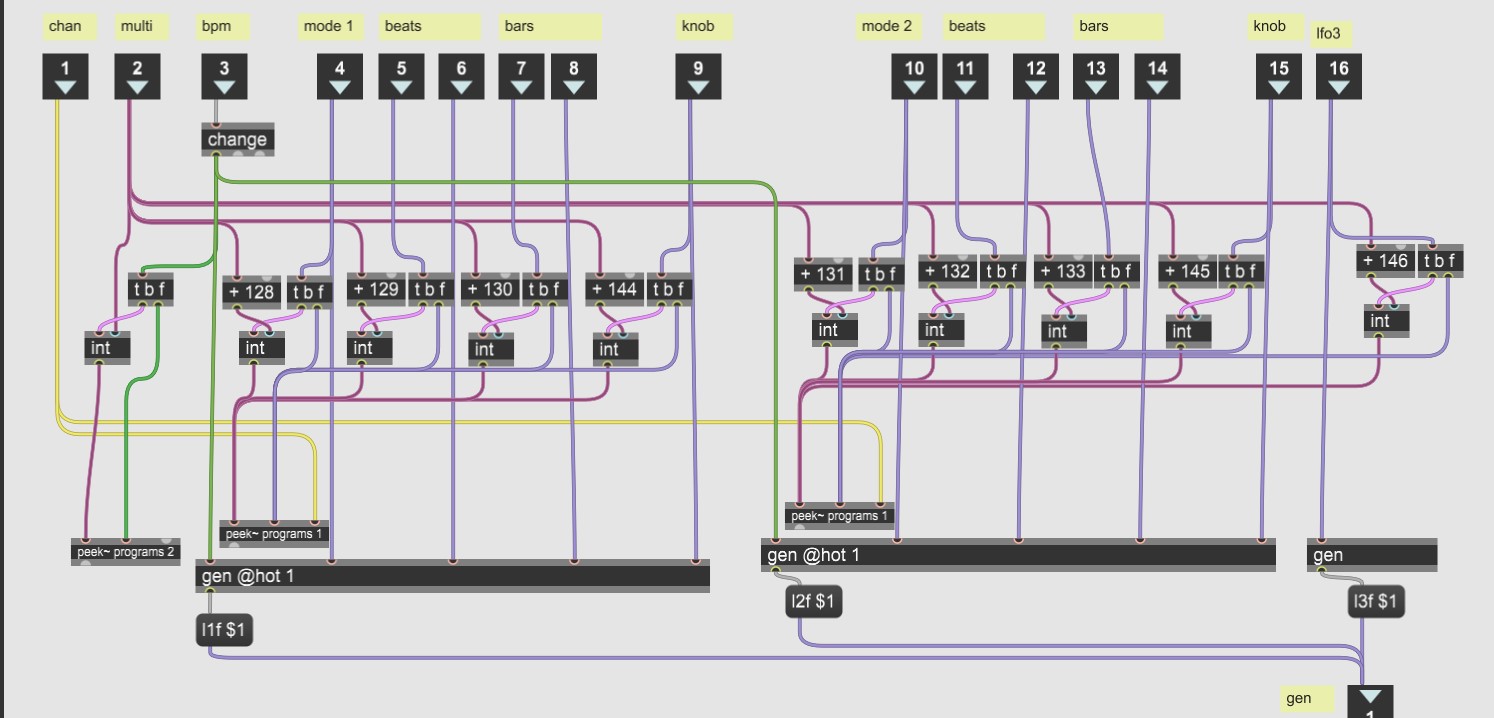Image resolution: width=1494 pixels, height=718 pixels.
Task: Expand the dropdown triangle on inlet 1
Action: point(66,88)
